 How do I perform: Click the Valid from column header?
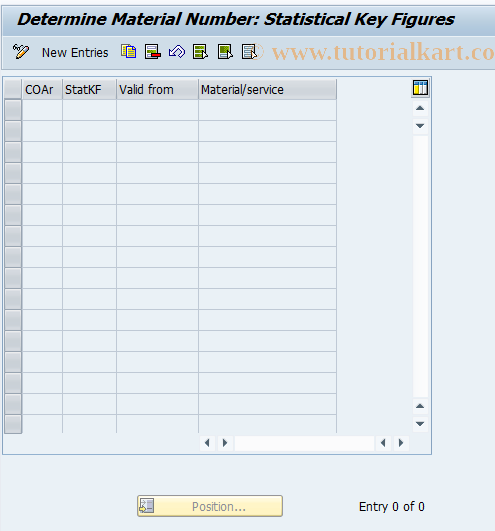(157, 90)
